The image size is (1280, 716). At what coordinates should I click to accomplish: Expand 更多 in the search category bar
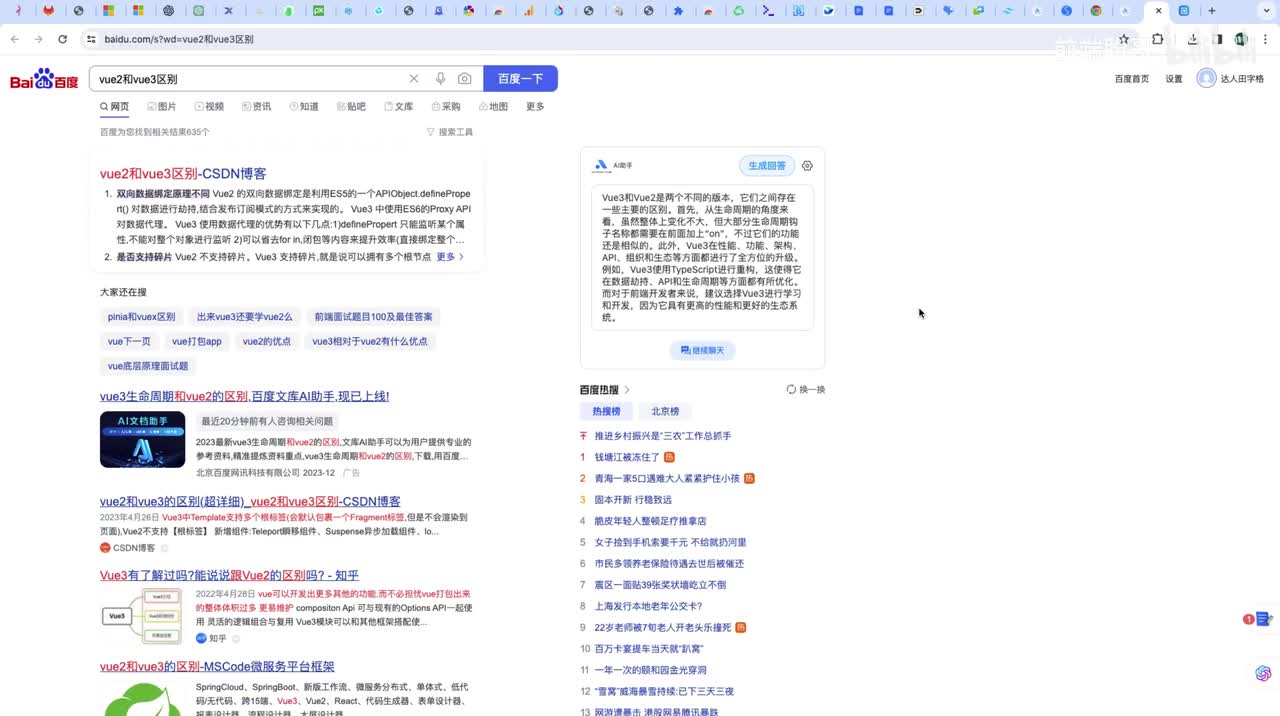pos(535,107)
